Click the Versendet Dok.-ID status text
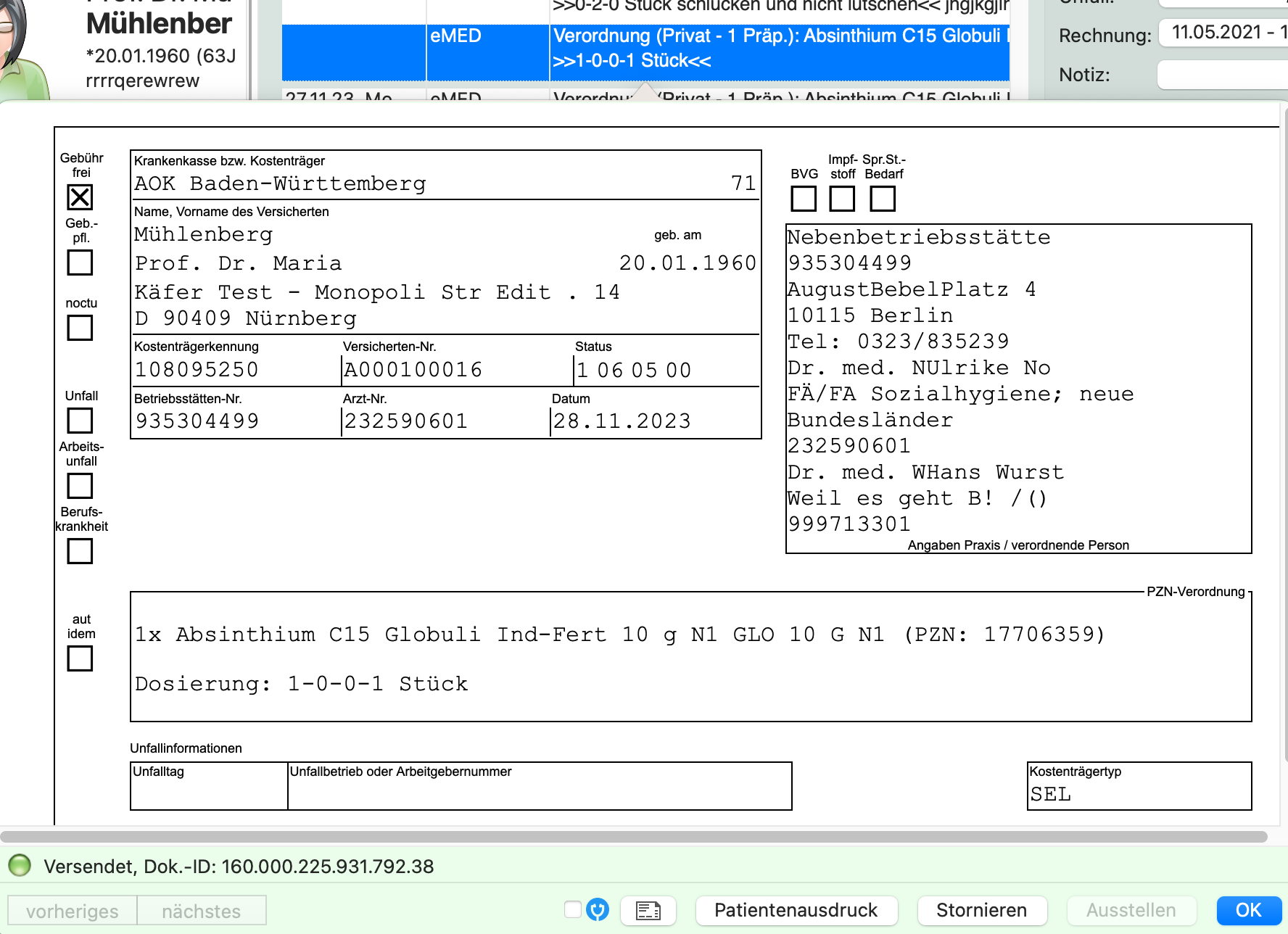Screen dimensions: 1288x934 click(239, 867)
